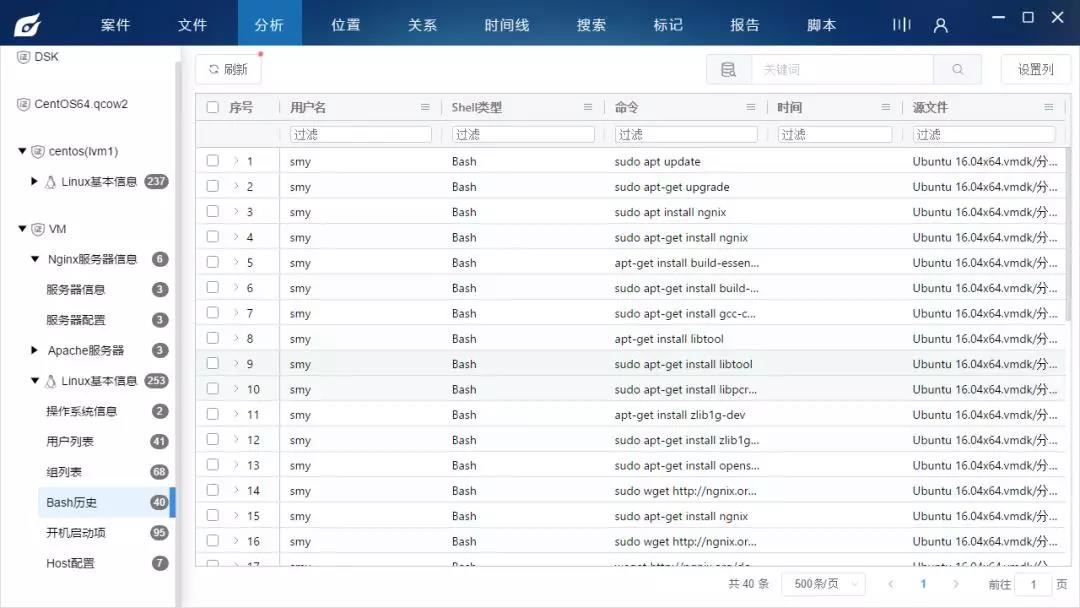Click inside the 关键词 search input field
The width and height of the screenshot is (1080, 608).
[x=840, y=69]
